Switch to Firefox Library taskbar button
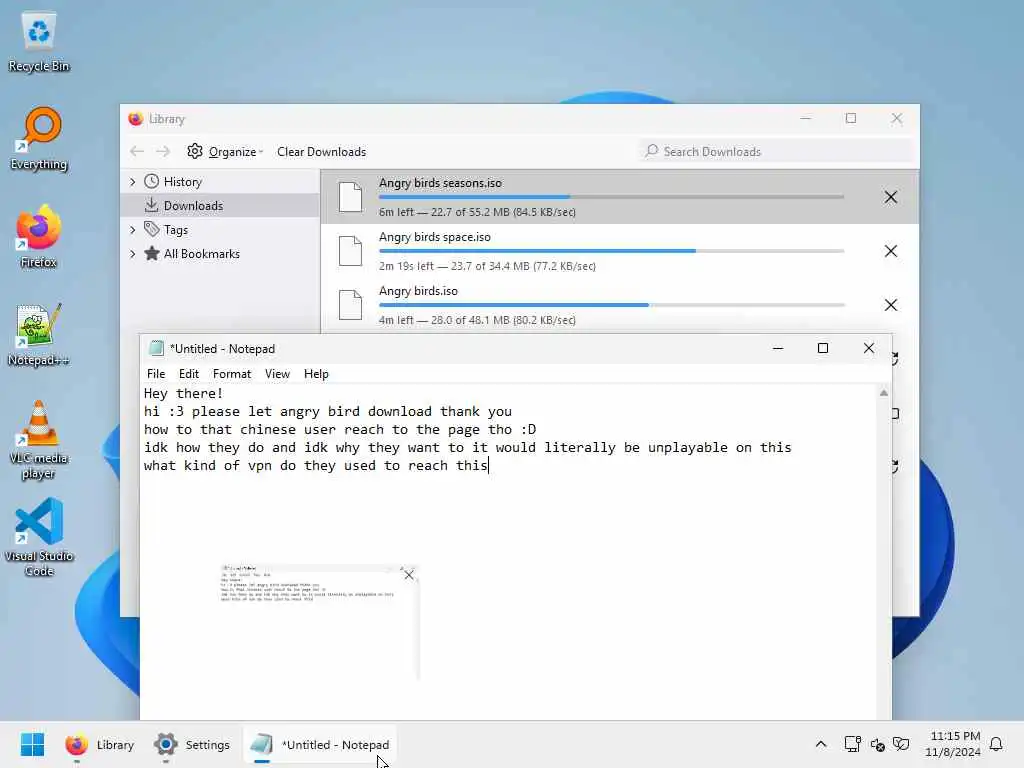This screenshot has height=768, width=1024. (x=100, y=744)
